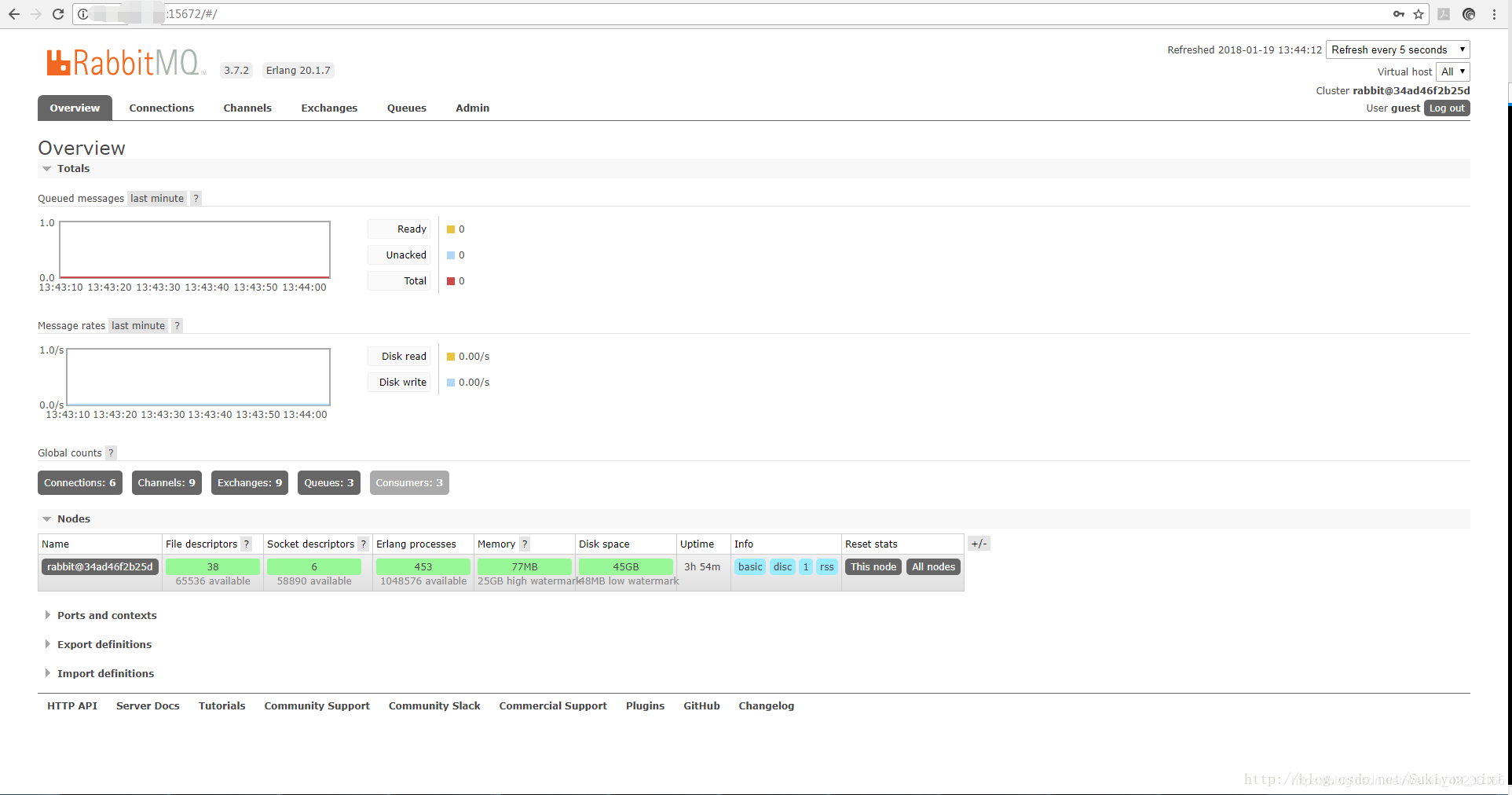
Task: Reload the page with refresh icon
Action: click(58, 14)
